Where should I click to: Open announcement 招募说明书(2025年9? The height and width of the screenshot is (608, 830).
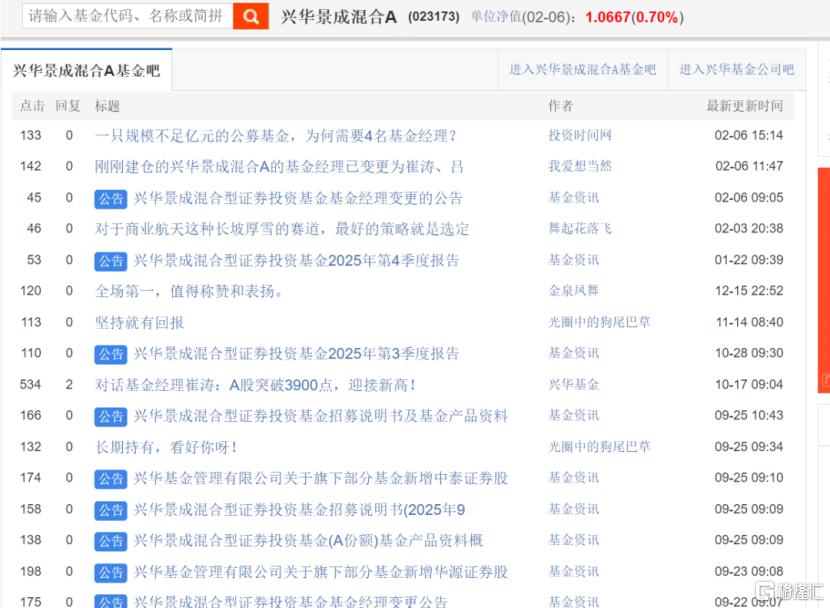coord(300,510)
